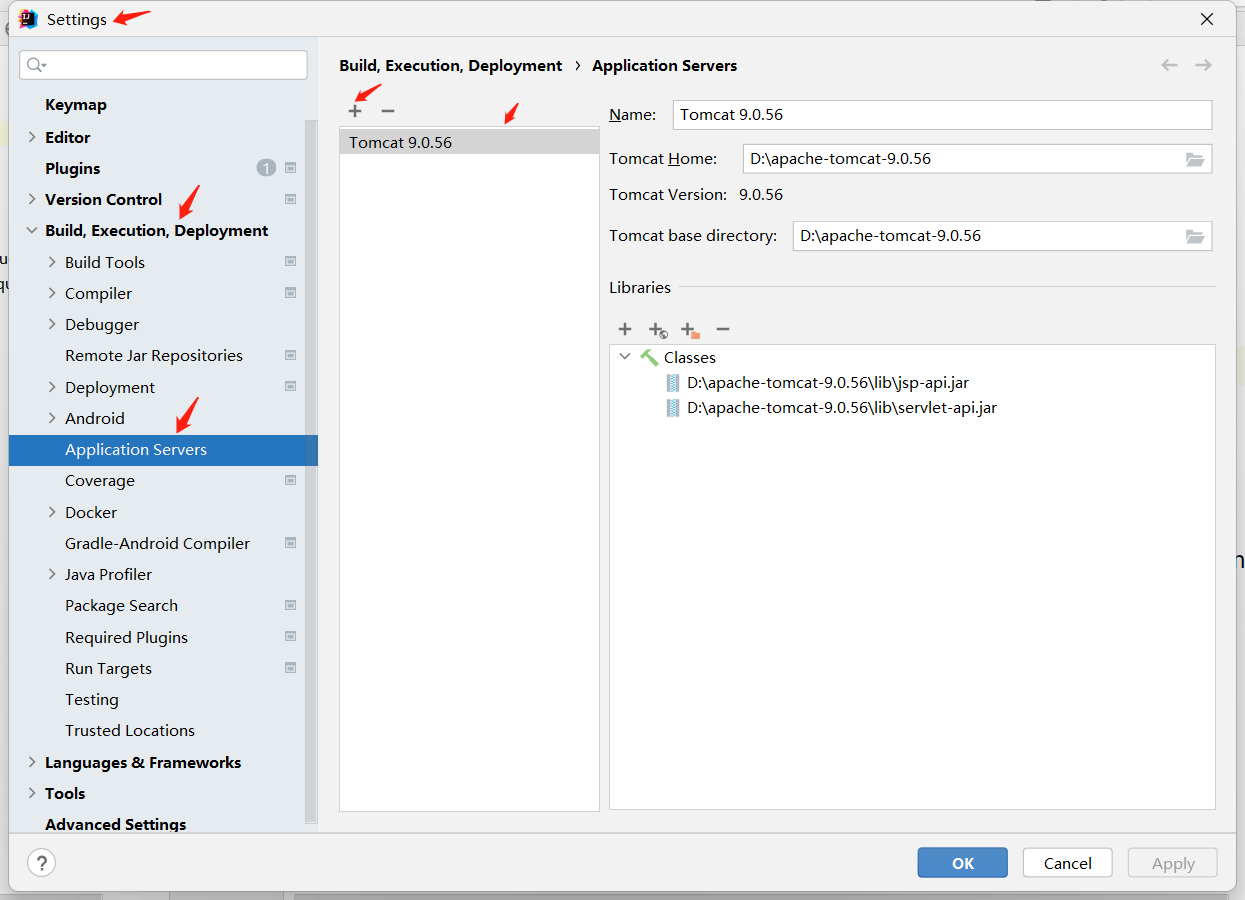The width and height of the screenshot is (1245, 900).
Task: Expand the Deployment node
Action: (x=52, y=387)
